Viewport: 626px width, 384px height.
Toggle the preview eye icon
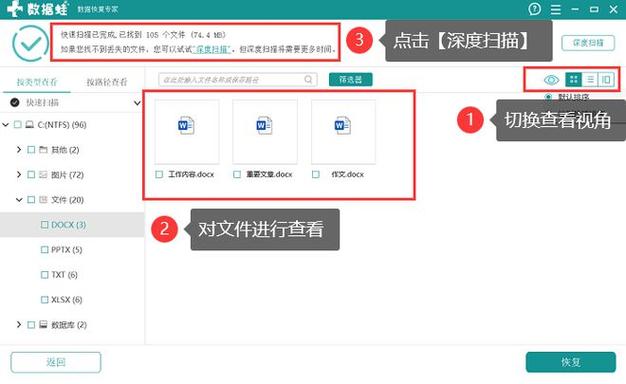pyautogui.click(x=551, y=80)
